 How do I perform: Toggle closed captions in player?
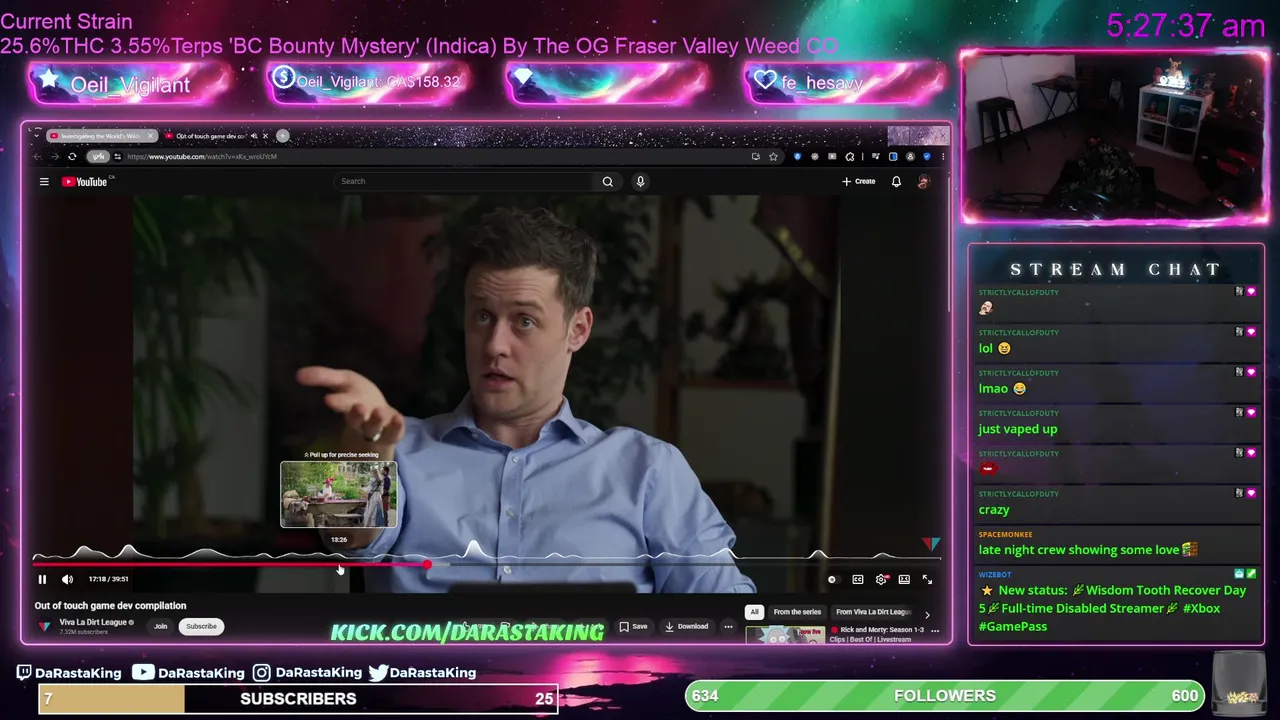(x=858, y=579)
